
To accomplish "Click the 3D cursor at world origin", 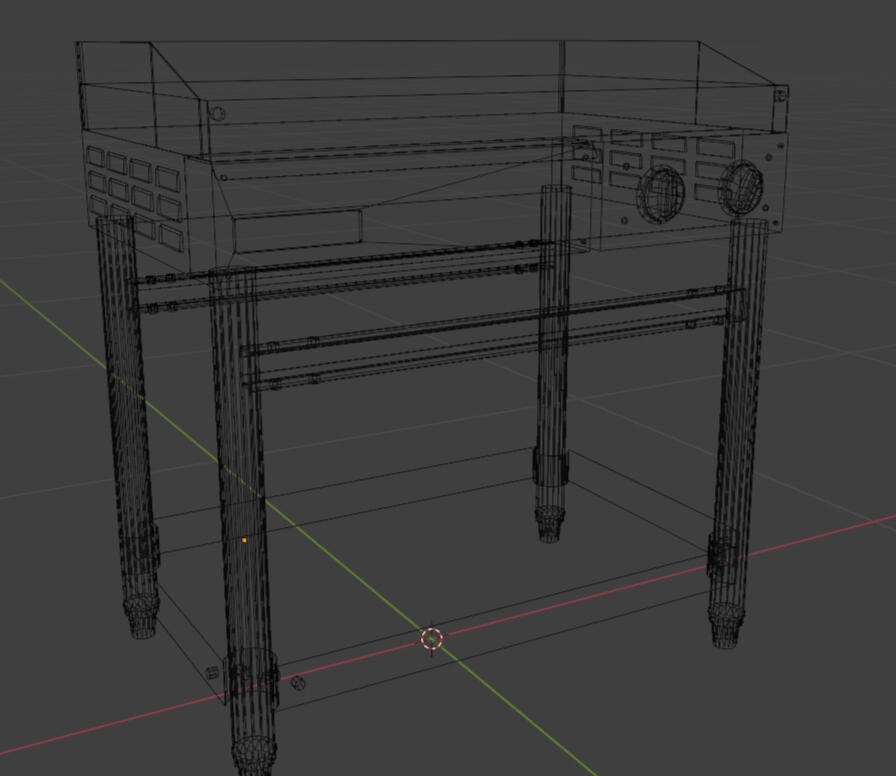I will 431,638.
